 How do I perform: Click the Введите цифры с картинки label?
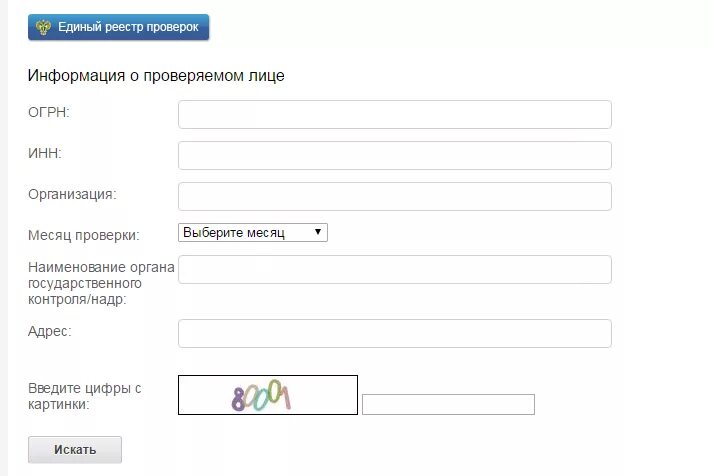point(84,396)
